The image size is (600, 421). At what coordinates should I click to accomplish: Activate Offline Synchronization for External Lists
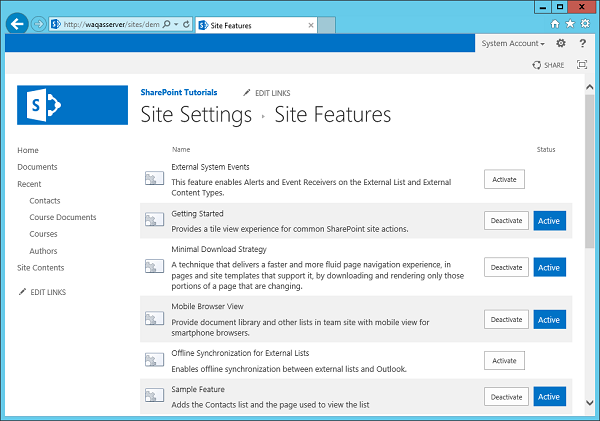504,360
